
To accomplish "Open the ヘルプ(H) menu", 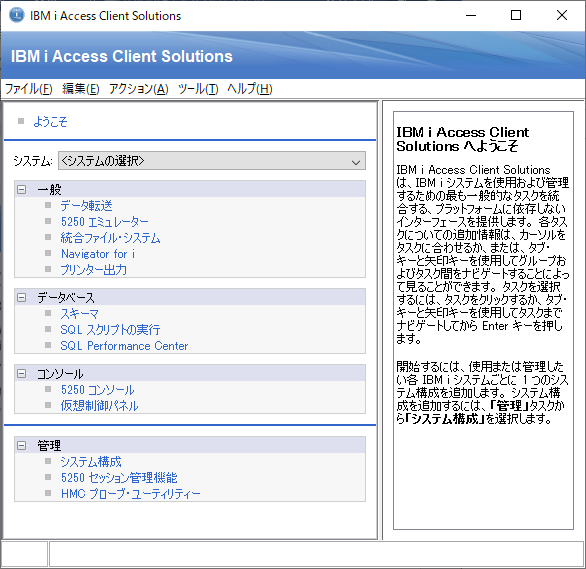I will (250, 89).
